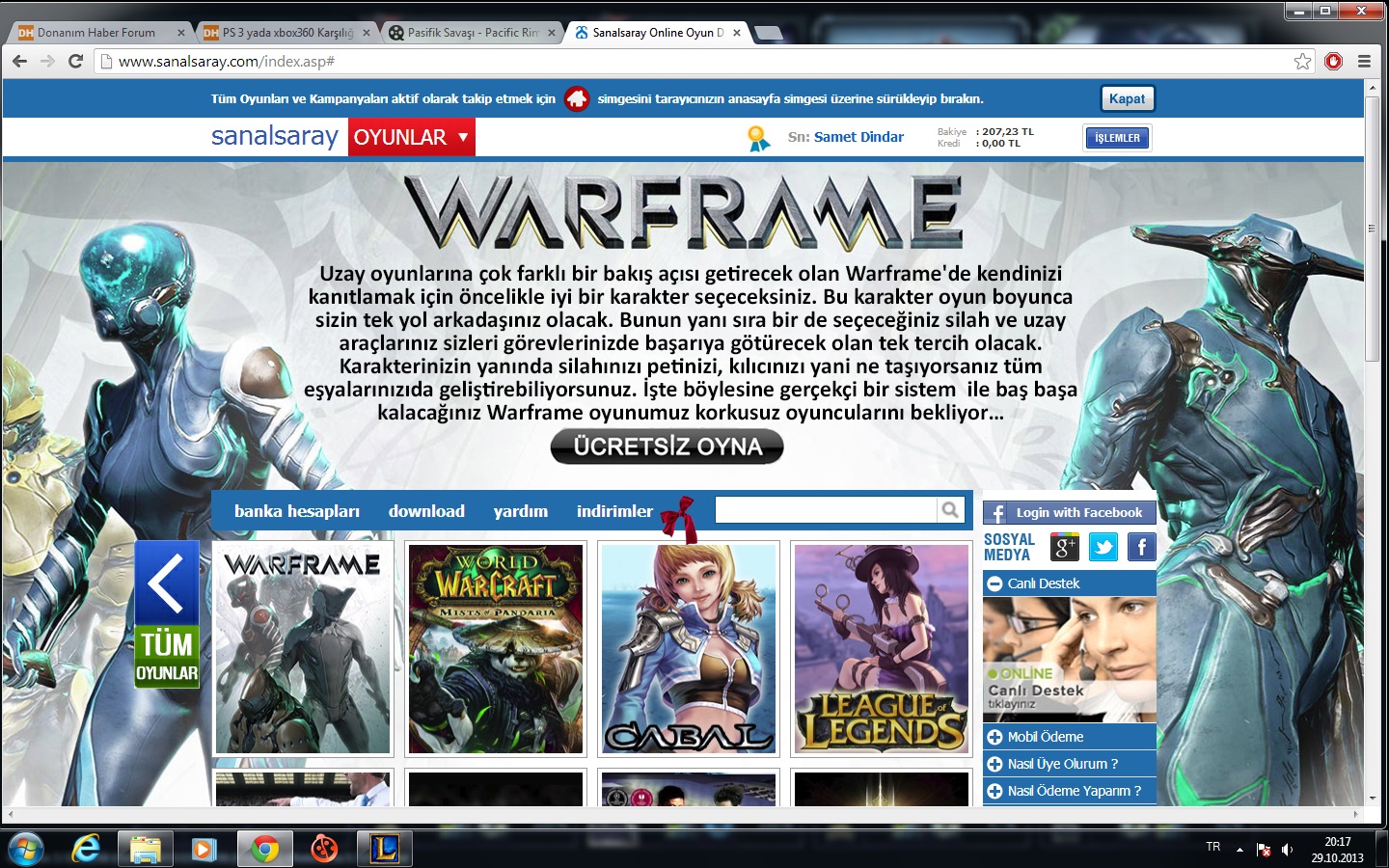Click the red round taskbar app icon

(x=325, y=849)
